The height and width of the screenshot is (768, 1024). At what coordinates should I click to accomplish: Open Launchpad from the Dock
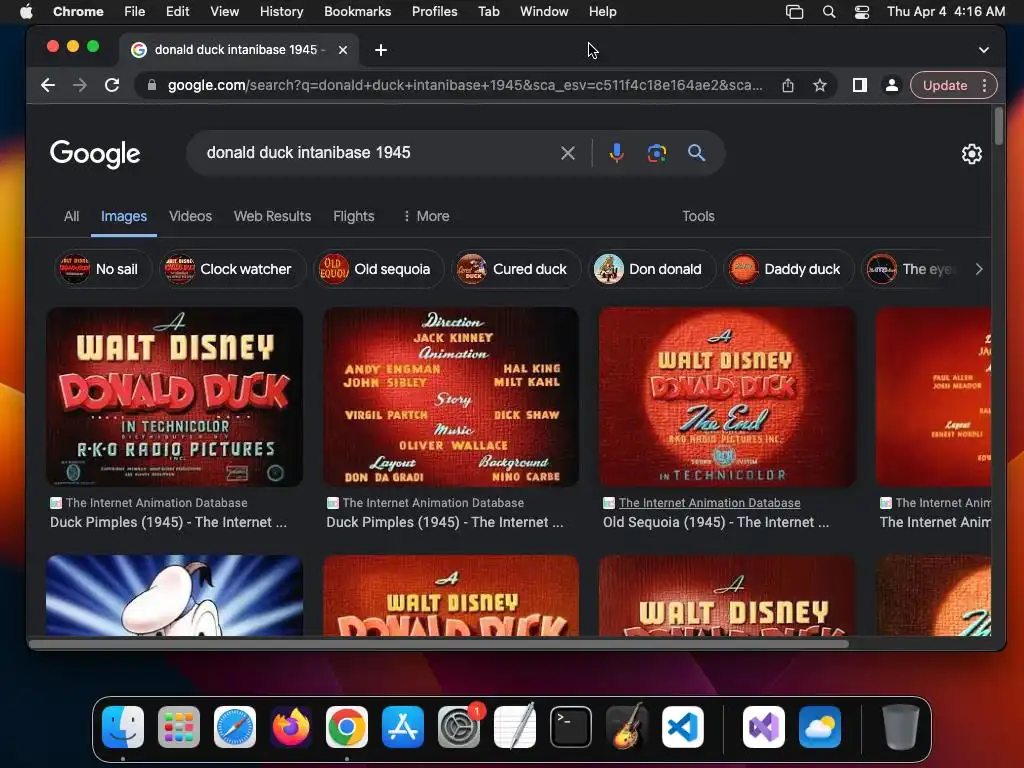tap(179, 727)
